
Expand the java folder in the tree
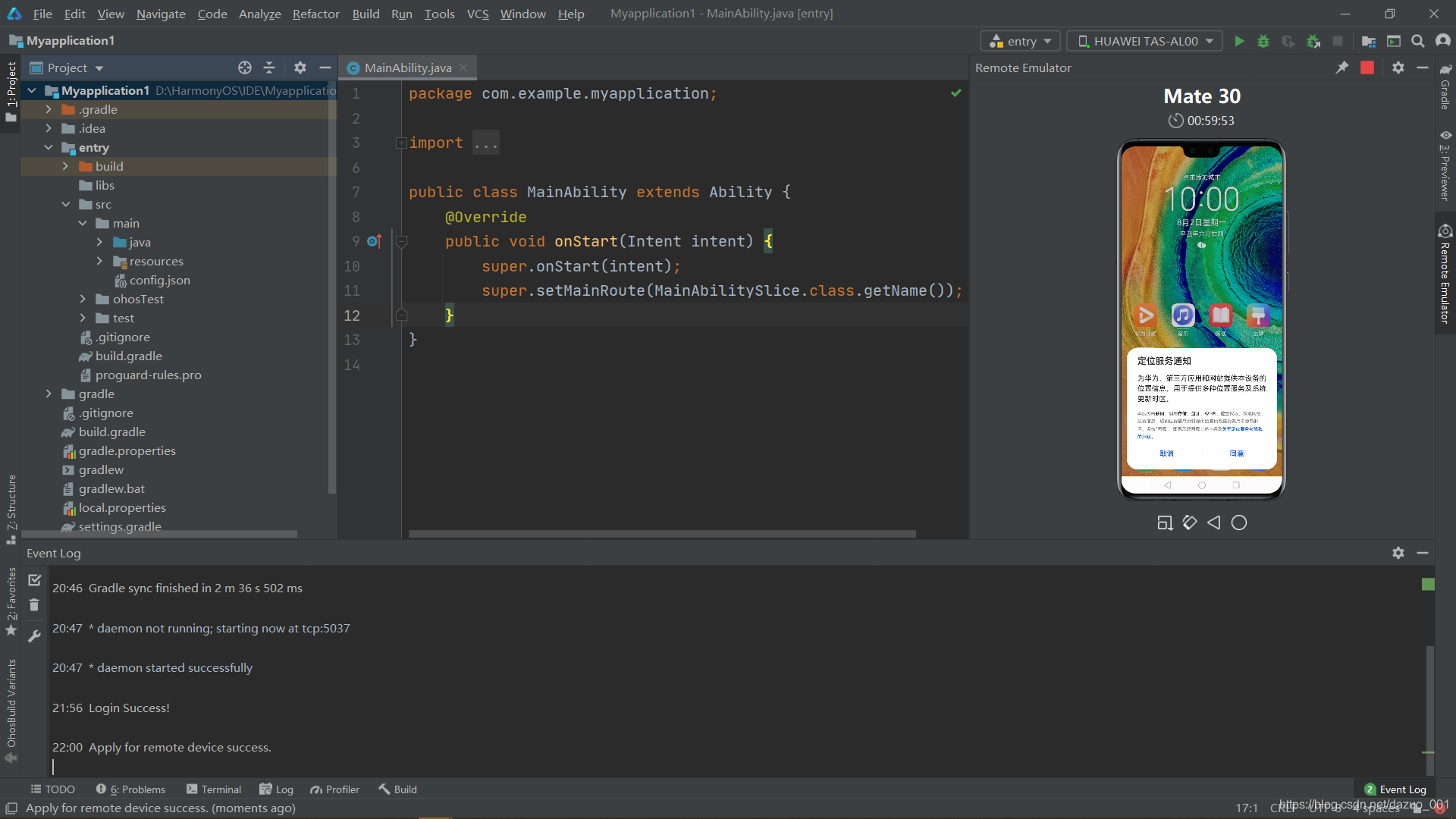(x=99, y=242)
